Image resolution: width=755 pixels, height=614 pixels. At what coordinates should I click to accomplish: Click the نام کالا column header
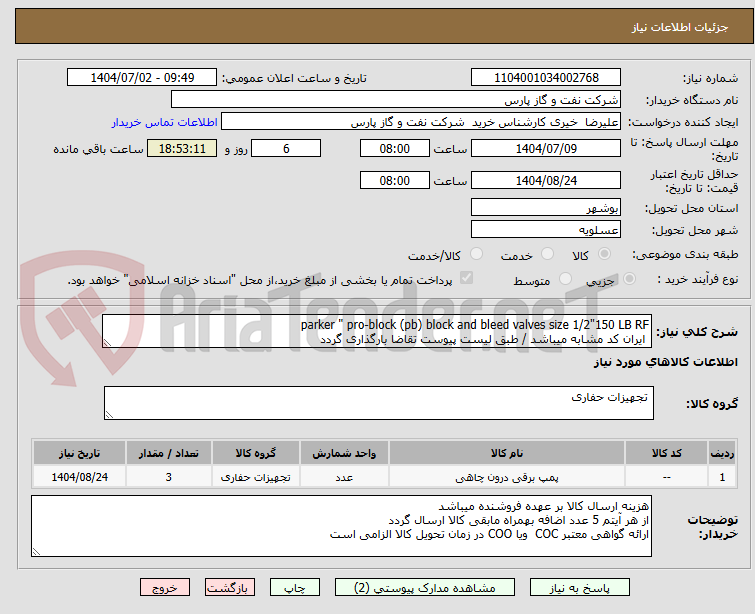click(507, 453)
